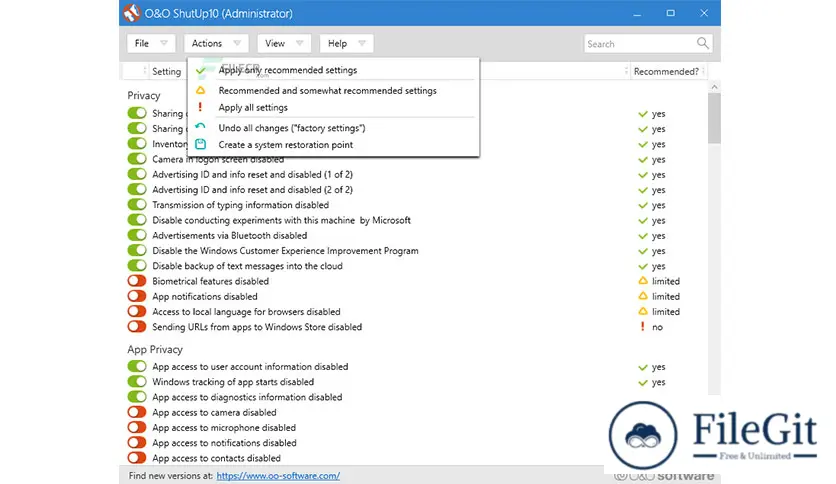
Task: Click the vertical scrollbar thumb
Action: point(714,118)
